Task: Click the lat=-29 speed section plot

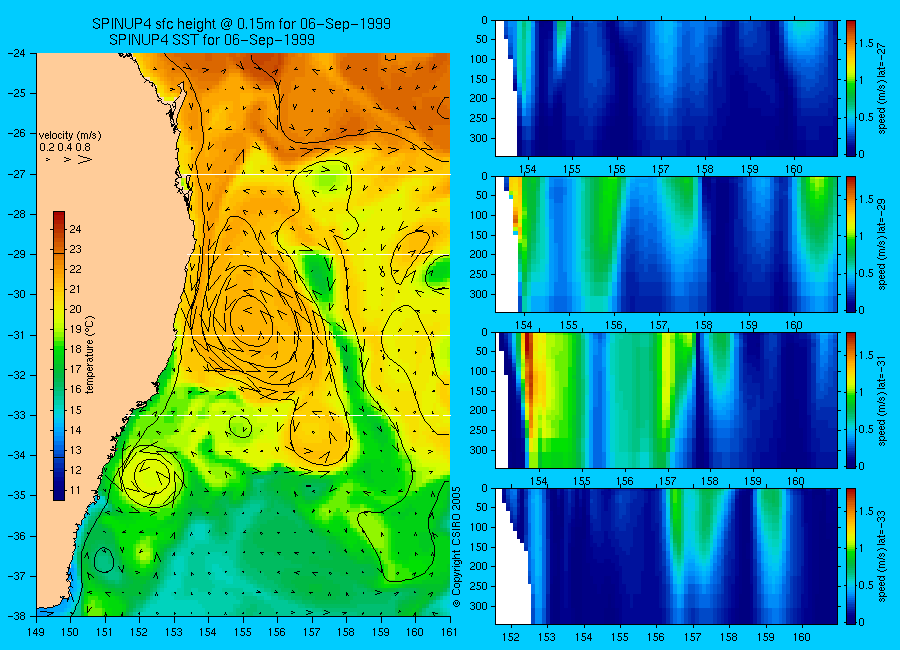Action: 666,244
